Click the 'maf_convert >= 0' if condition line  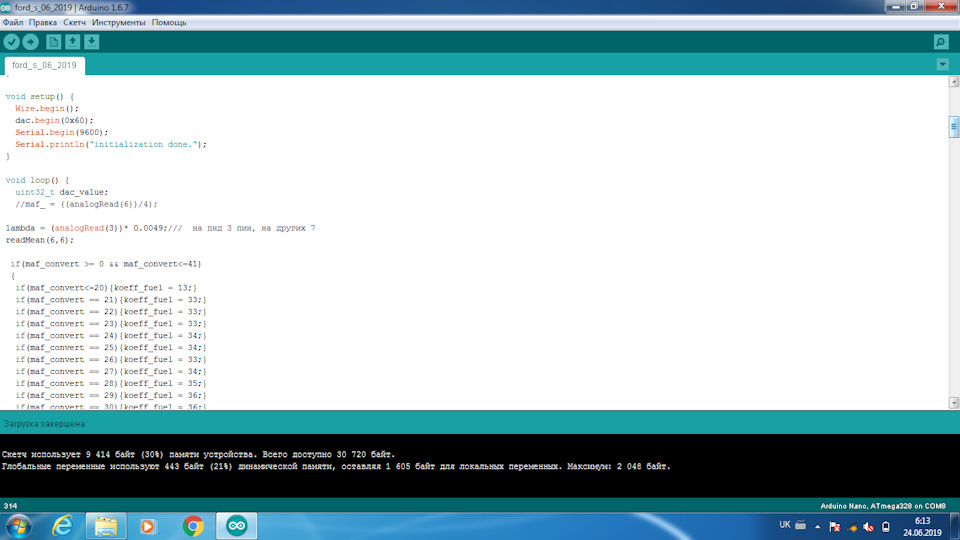click(106, 264)
